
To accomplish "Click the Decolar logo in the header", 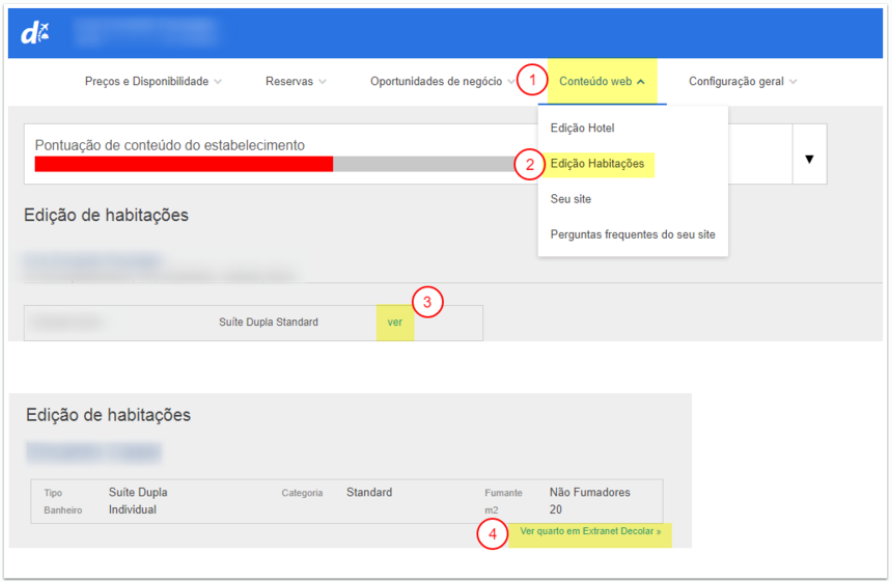I will click(x=34, y=33).
